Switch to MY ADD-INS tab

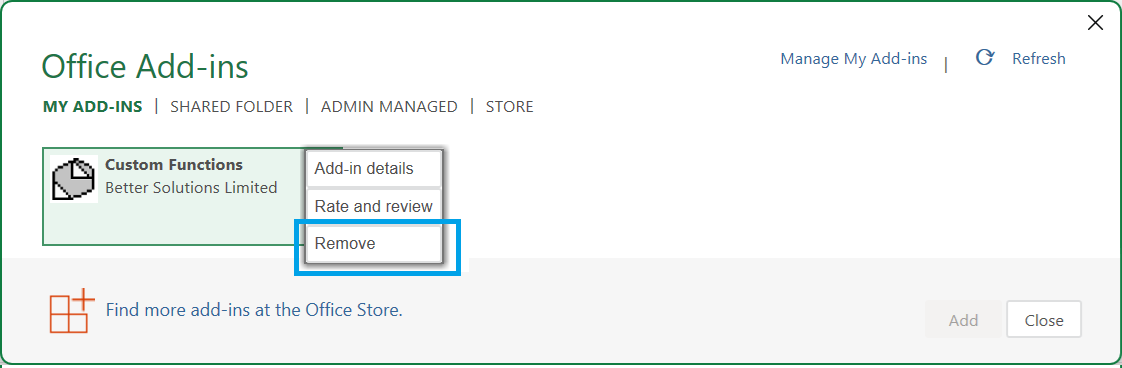[x=92, y=107]
